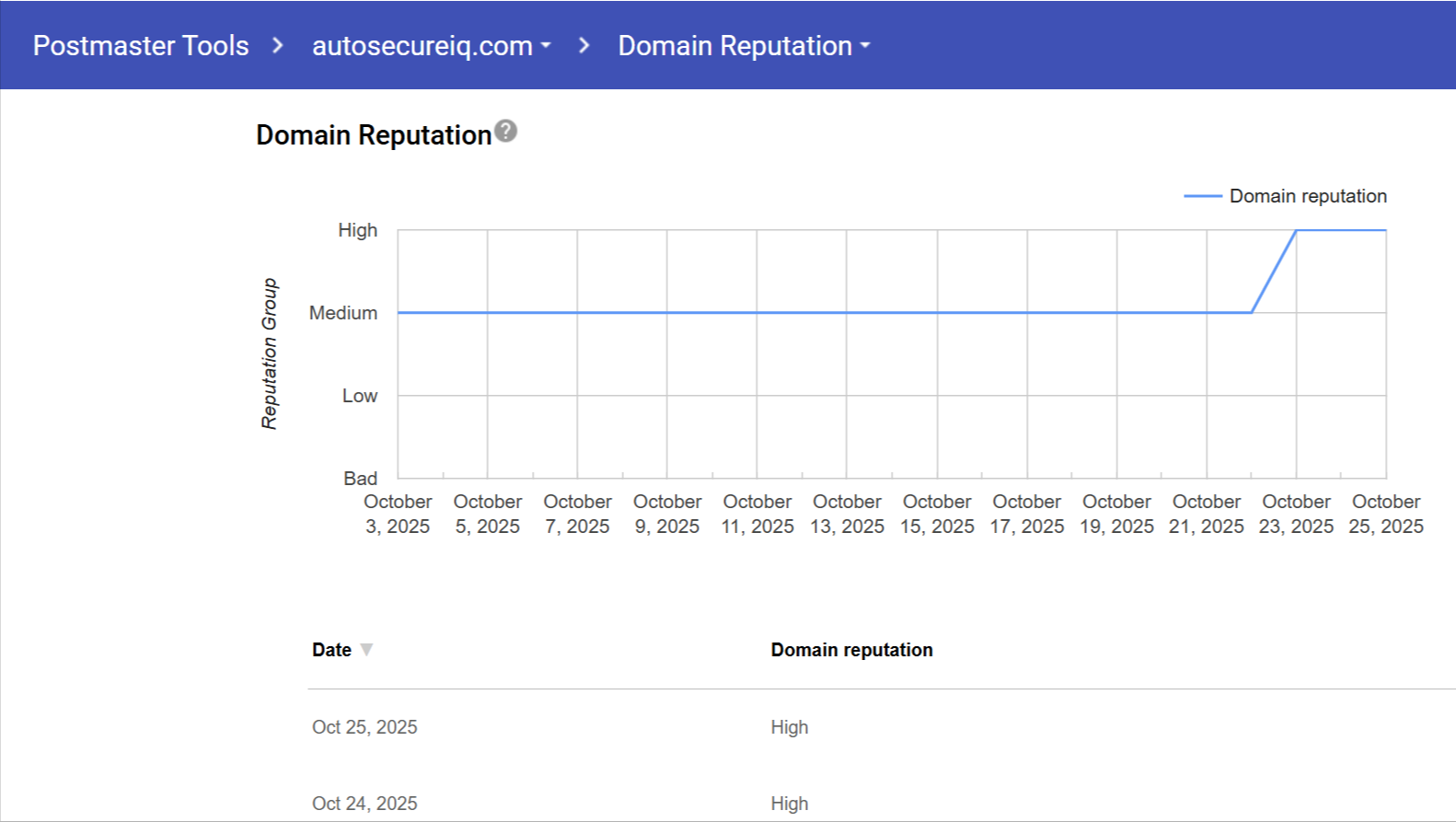Click High reputation value for Oct 25
Image resolution: width=1456 pixels, height=822 pixels.
click(x=790, y=727)
